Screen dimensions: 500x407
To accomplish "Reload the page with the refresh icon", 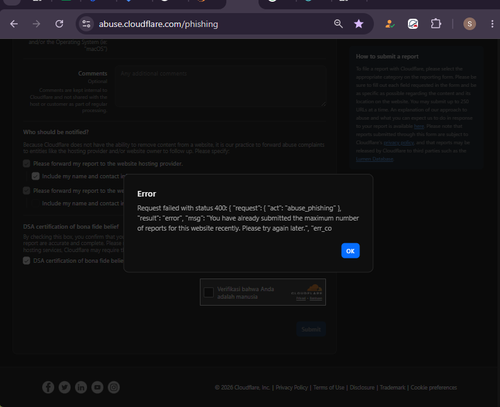I will pos(59,24).
